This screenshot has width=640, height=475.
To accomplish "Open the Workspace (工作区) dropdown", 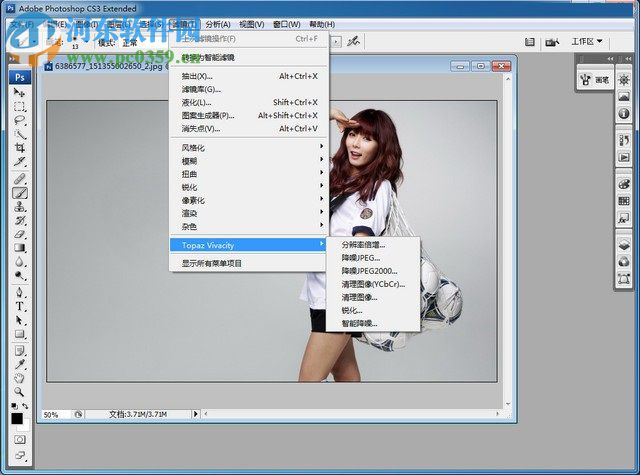I will coord(587,41).
